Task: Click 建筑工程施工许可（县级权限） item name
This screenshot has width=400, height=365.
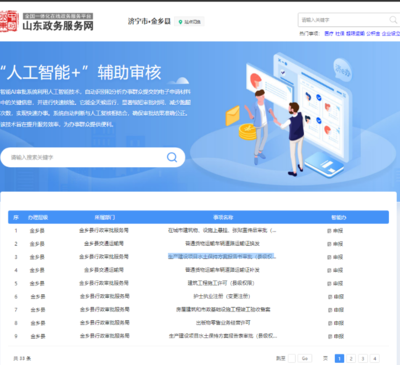Action: click(221, 283)
